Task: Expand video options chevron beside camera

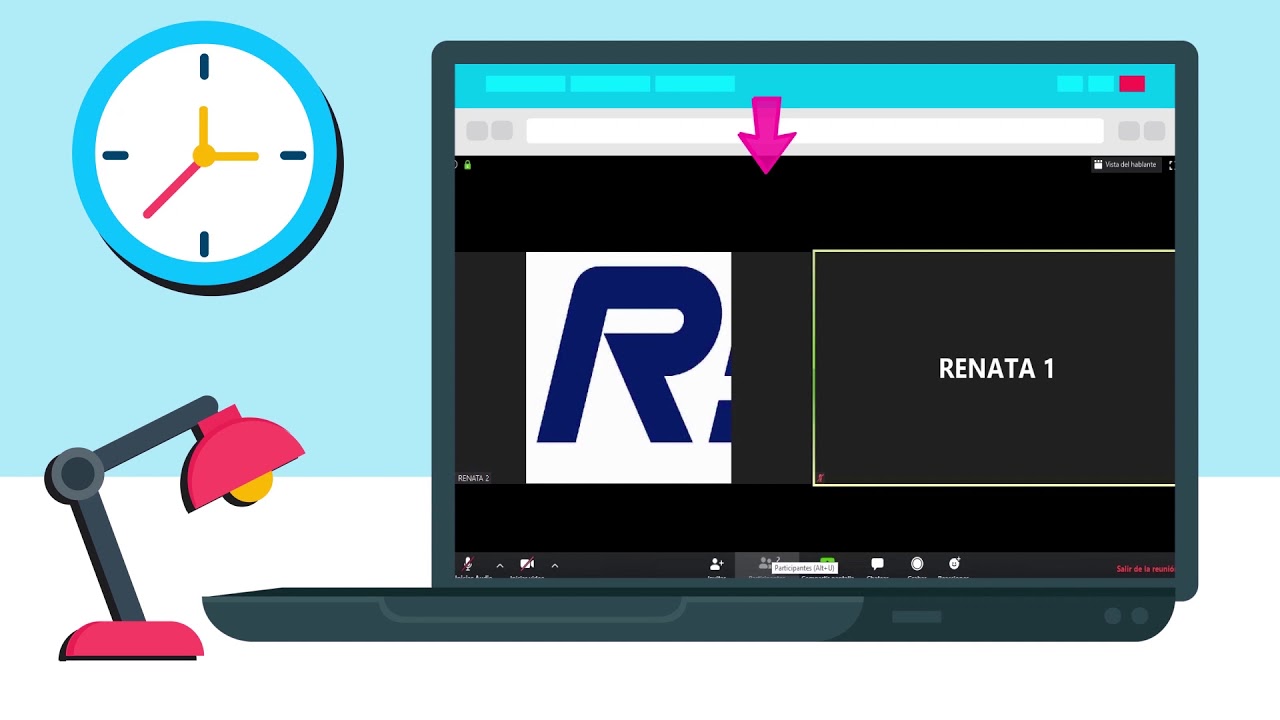Action: pos(555,566)
